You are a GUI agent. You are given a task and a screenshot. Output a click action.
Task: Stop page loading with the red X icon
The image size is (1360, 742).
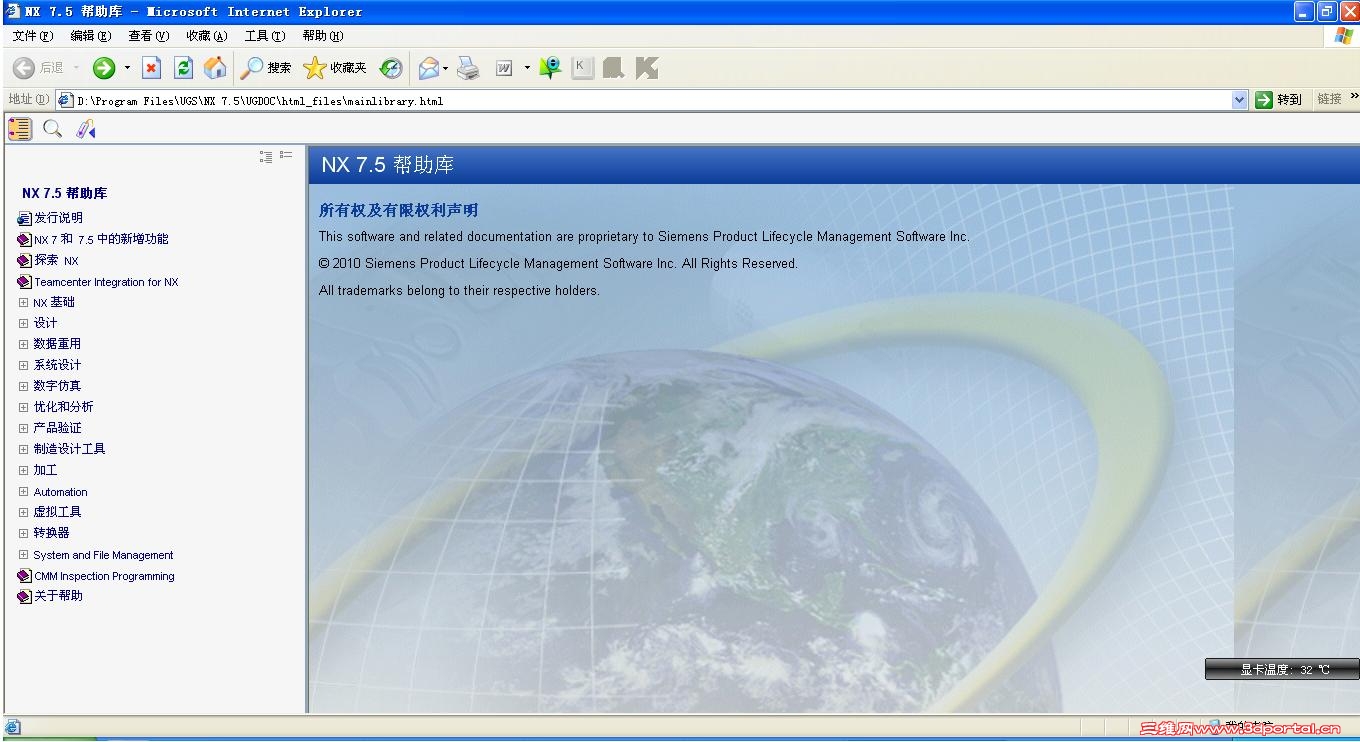(x=151, y=68)
